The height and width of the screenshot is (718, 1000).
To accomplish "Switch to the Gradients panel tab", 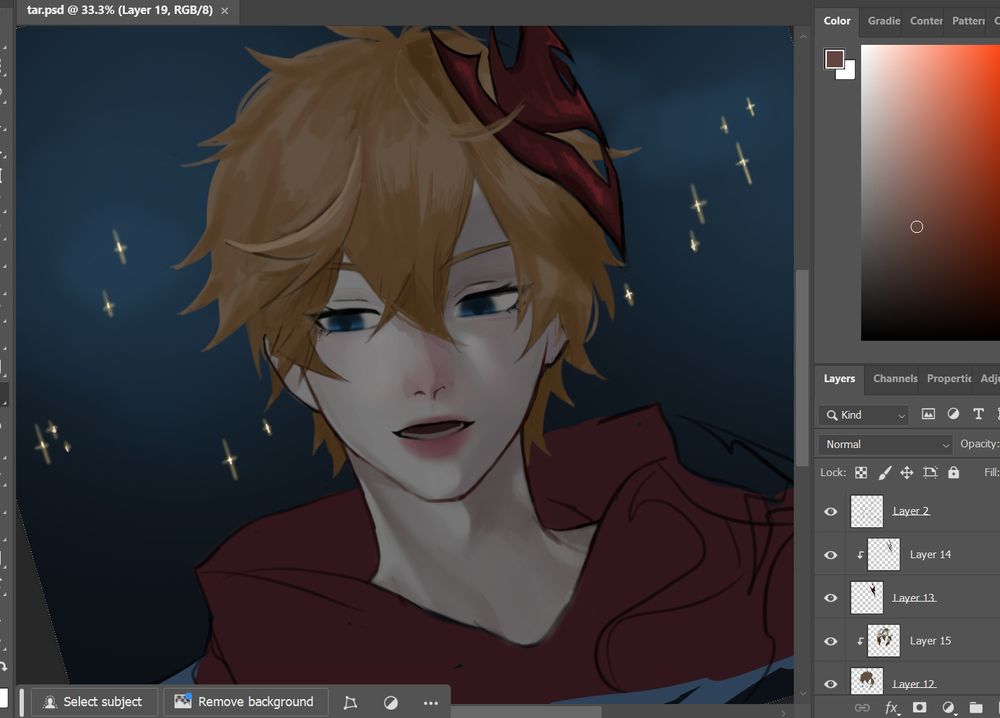I will point(884,20).
